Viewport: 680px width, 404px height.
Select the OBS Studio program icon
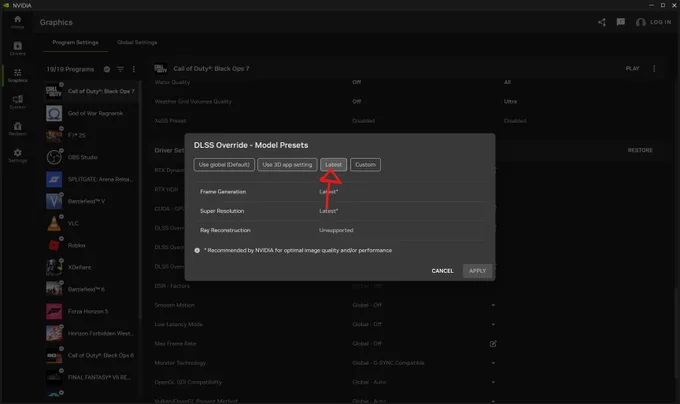point(54,157)
